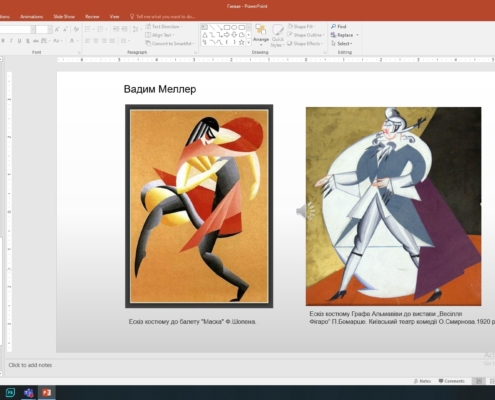This screenshot has height=400, width=495.
Task: Open the Select menu in Editing
Action: tap(342, 44)
